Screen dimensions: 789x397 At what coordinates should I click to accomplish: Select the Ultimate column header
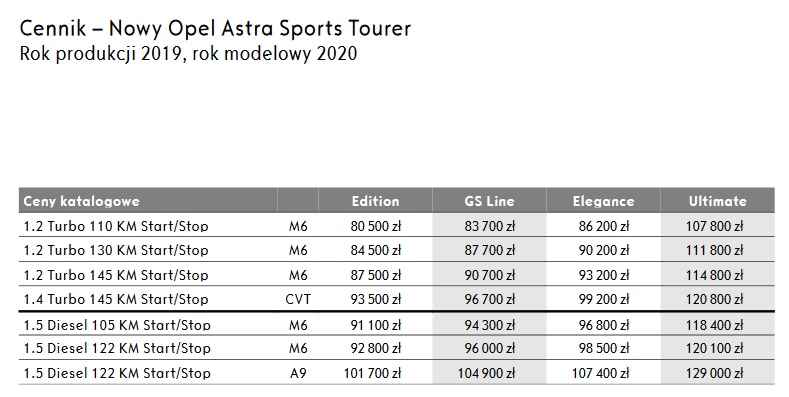(x=718, y=201)
